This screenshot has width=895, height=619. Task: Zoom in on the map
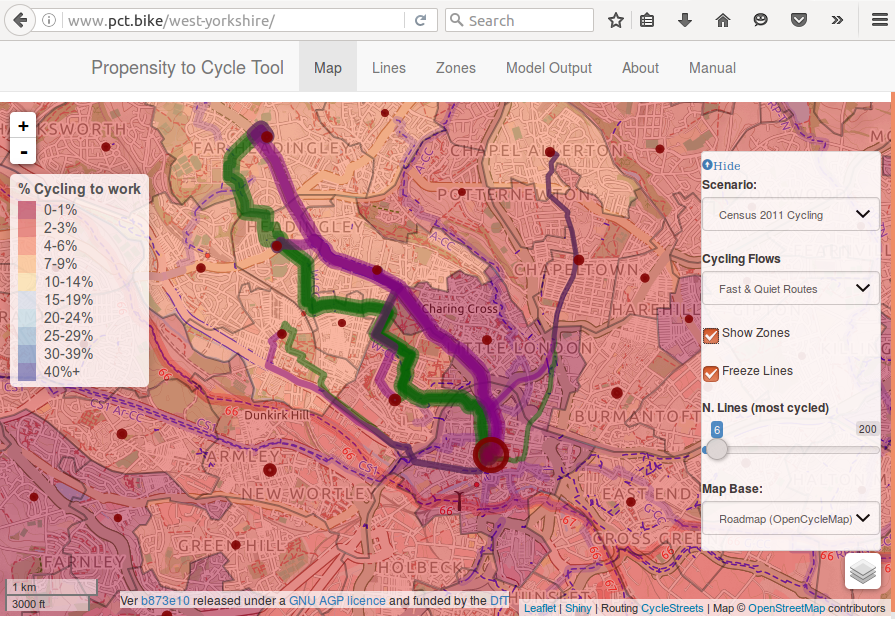[23, 126]
